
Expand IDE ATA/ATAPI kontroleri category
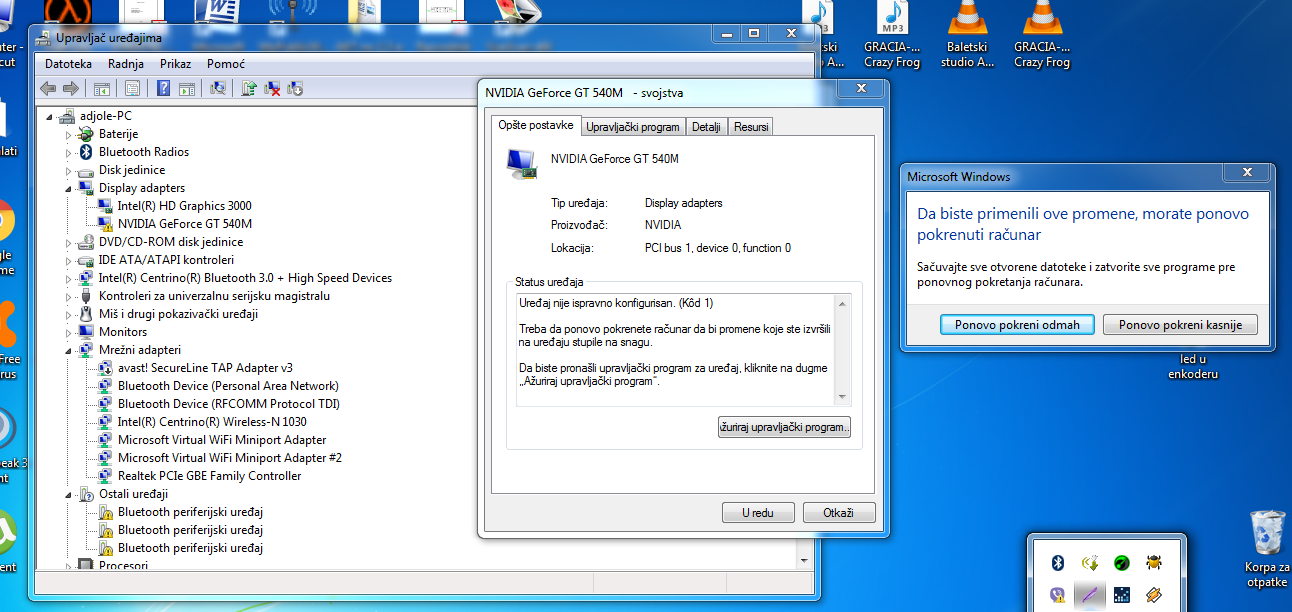(x=69, y=260)
